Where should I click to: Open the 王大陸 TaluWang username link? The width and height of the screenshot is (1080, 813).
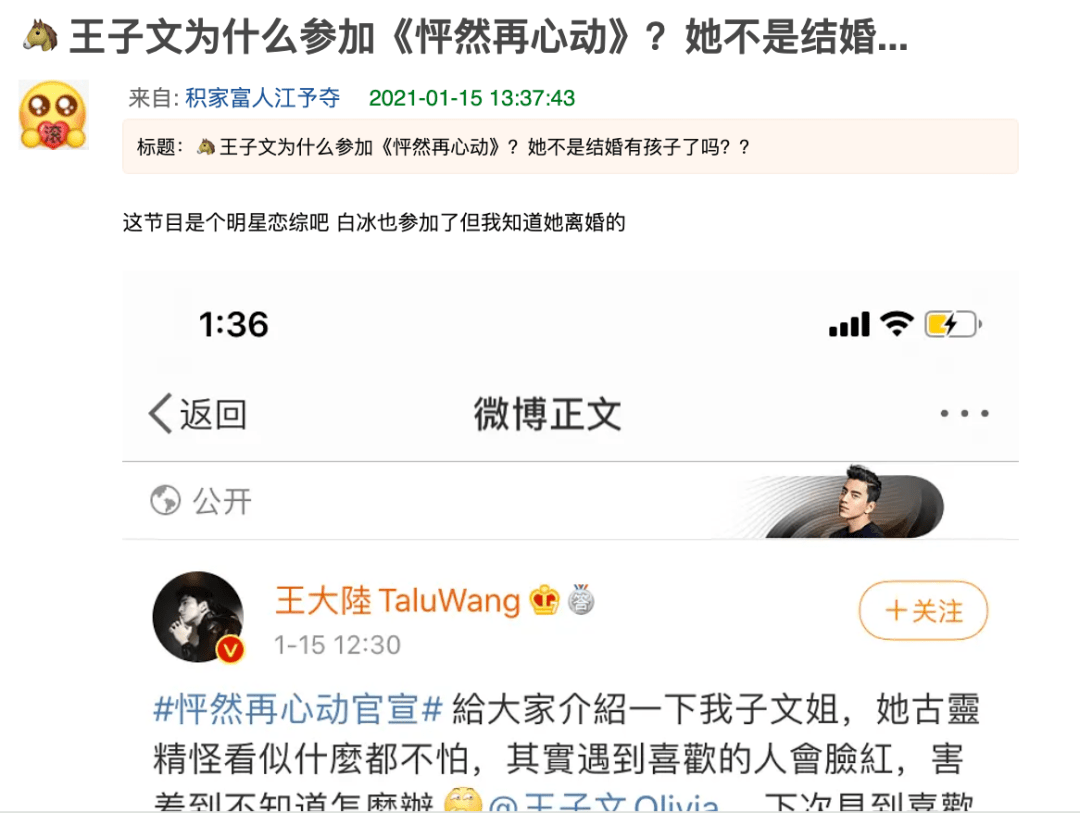point(397,600)
